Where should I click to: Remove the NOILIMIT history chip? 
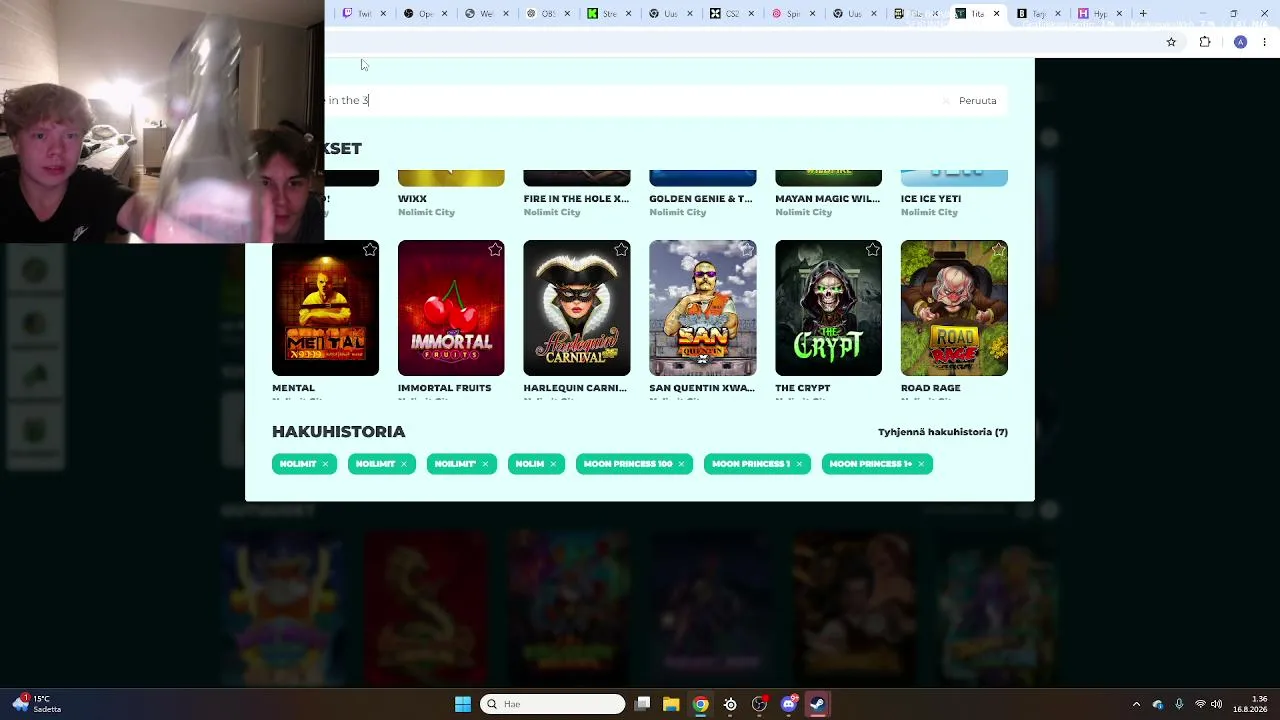point(404,464)
